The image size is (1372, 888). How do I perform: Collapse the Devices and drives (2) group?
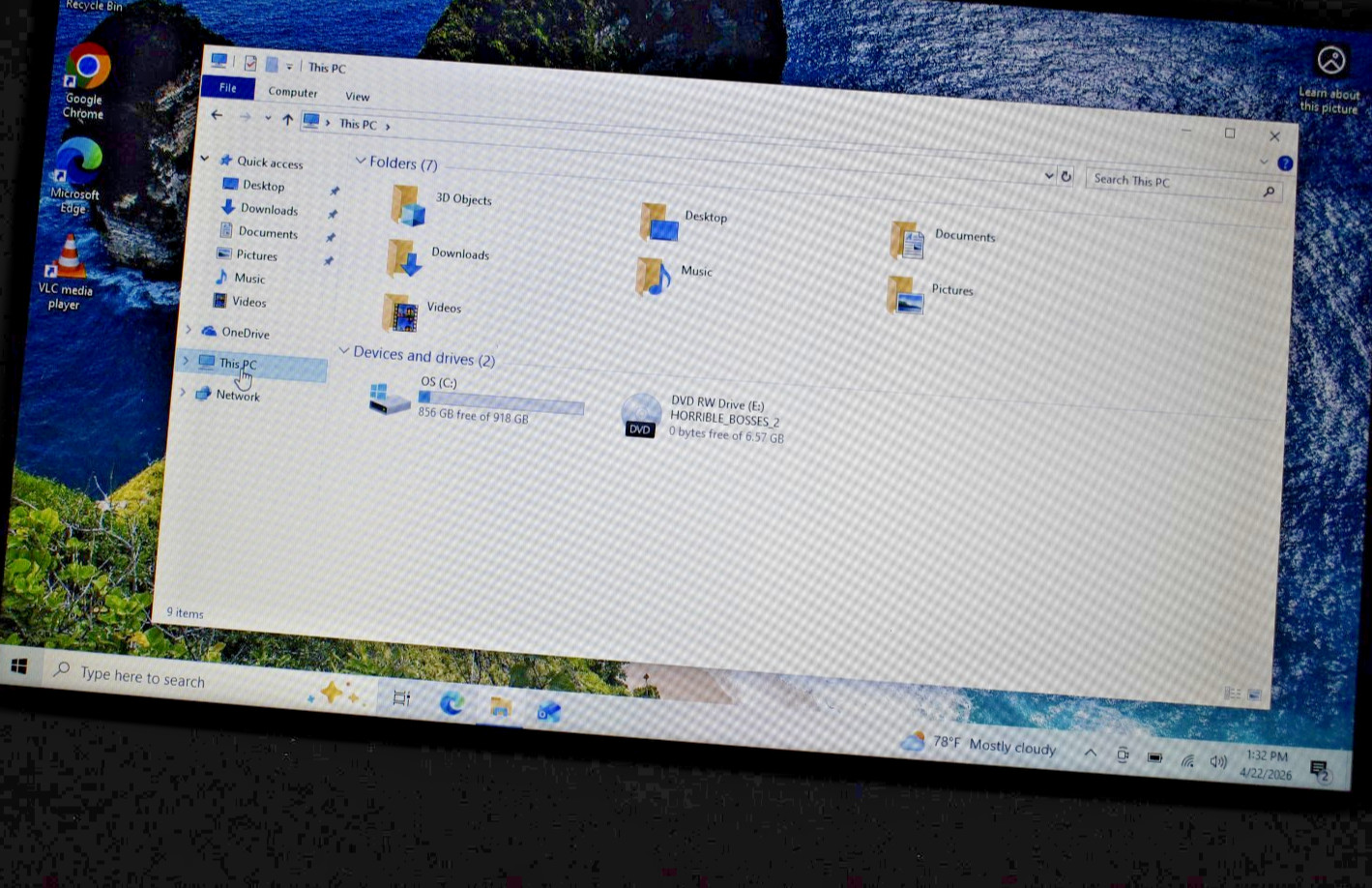[343, 350]
